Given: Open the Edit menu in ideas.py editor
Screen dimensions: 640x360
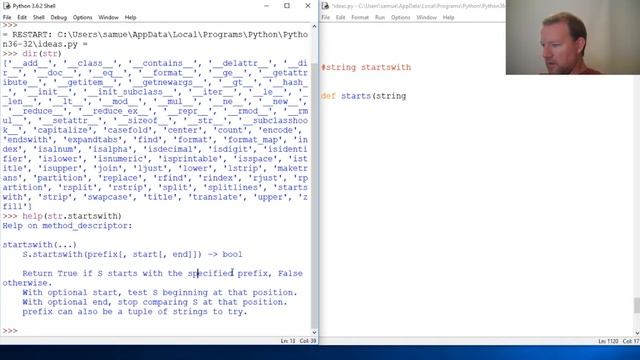Looking at the screenshot, I should [x=340, y=18].
